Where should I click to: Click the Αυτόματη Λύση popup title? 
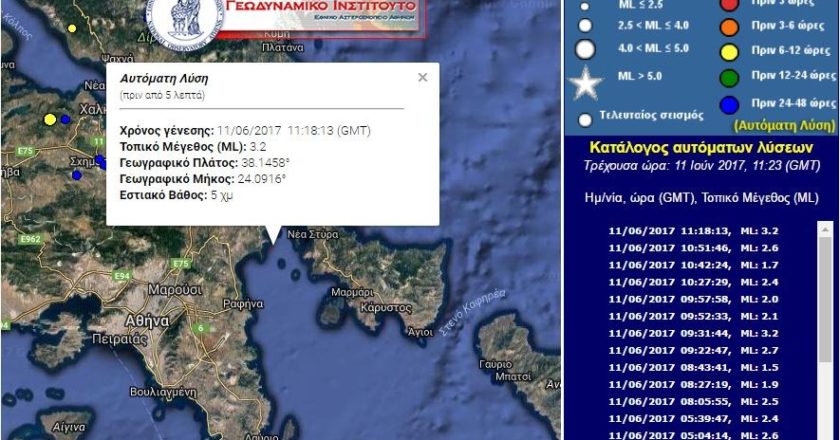click(x=164, y=78)
